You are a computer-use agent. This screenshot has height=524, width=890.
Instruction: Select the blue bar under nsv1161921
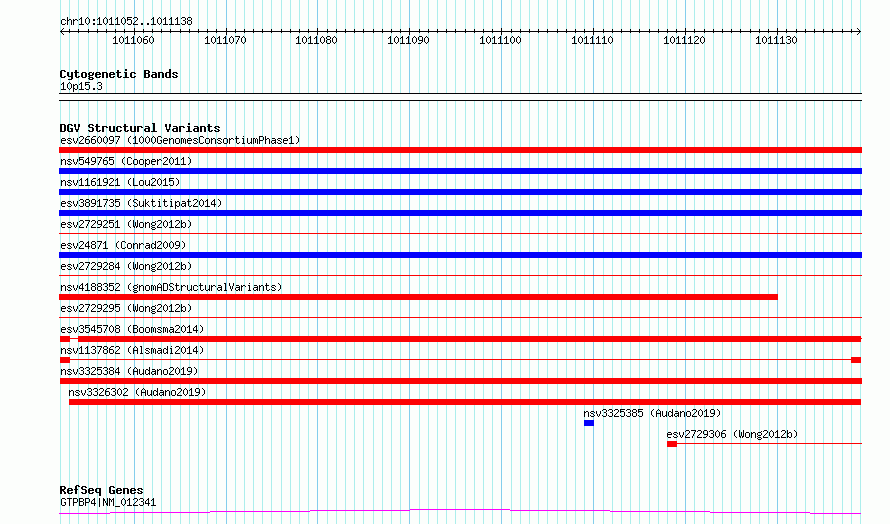point(460,192)
